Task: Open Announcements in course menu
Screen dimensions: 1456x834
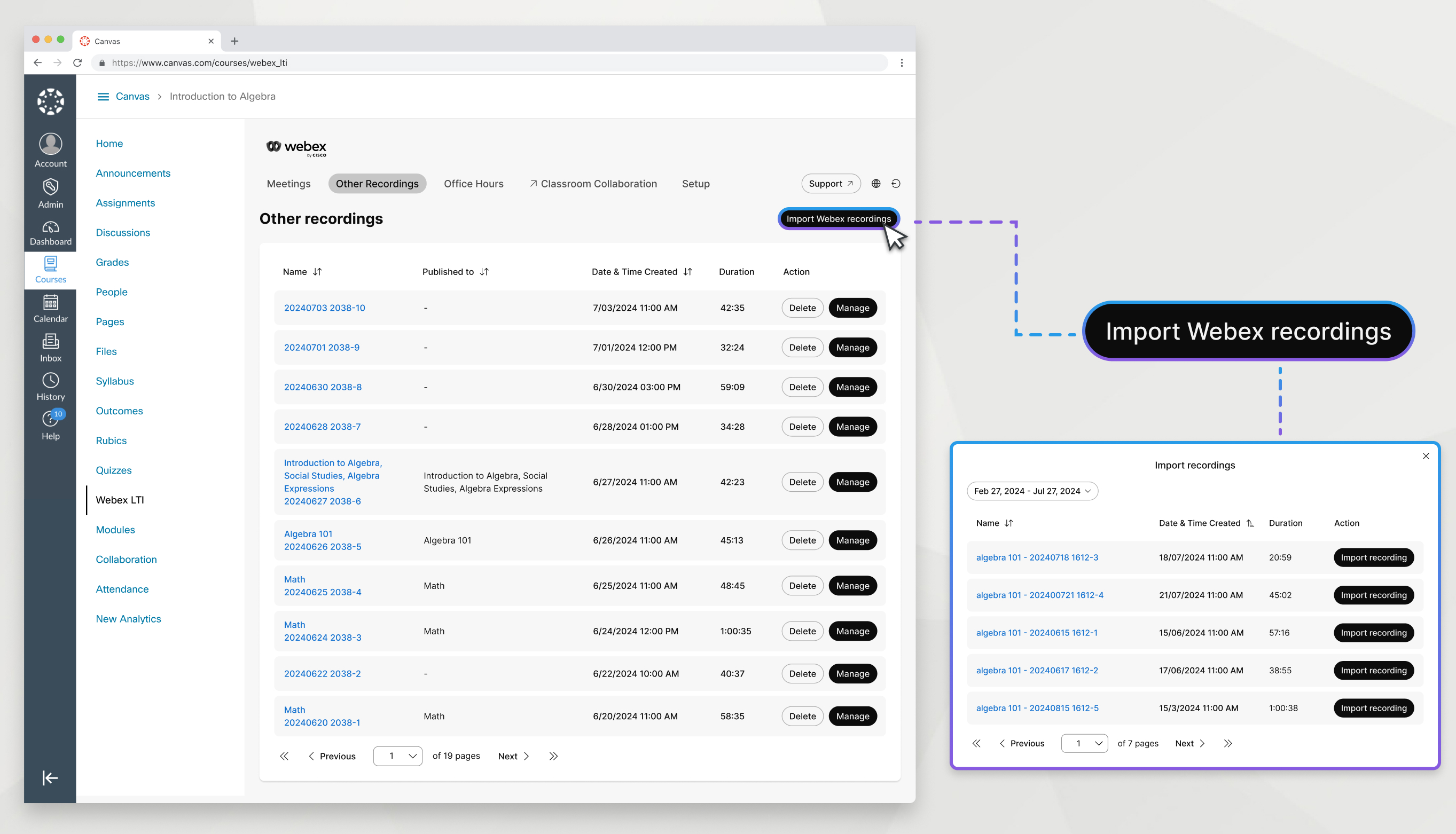Action: coord(133,173)
